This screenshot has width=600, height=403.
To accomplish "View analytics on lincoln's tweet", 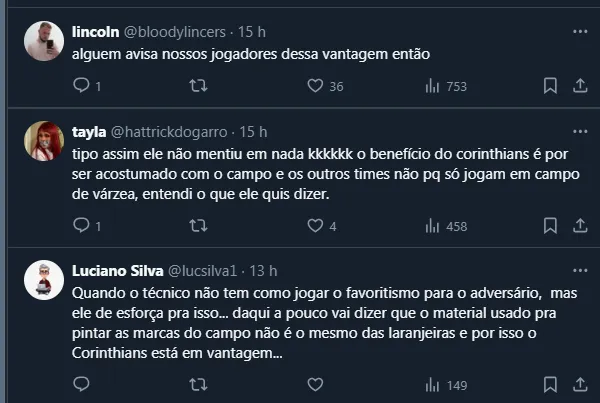I will tap(433, 86).
